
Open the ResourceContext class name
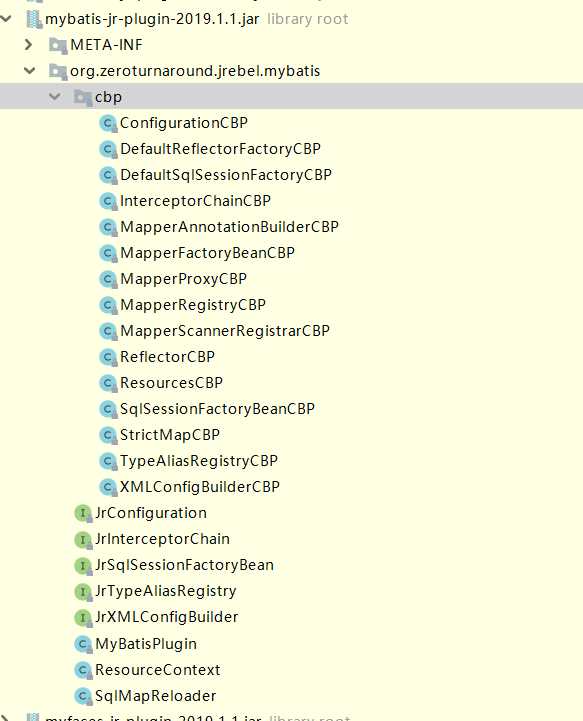pos(158,670)
